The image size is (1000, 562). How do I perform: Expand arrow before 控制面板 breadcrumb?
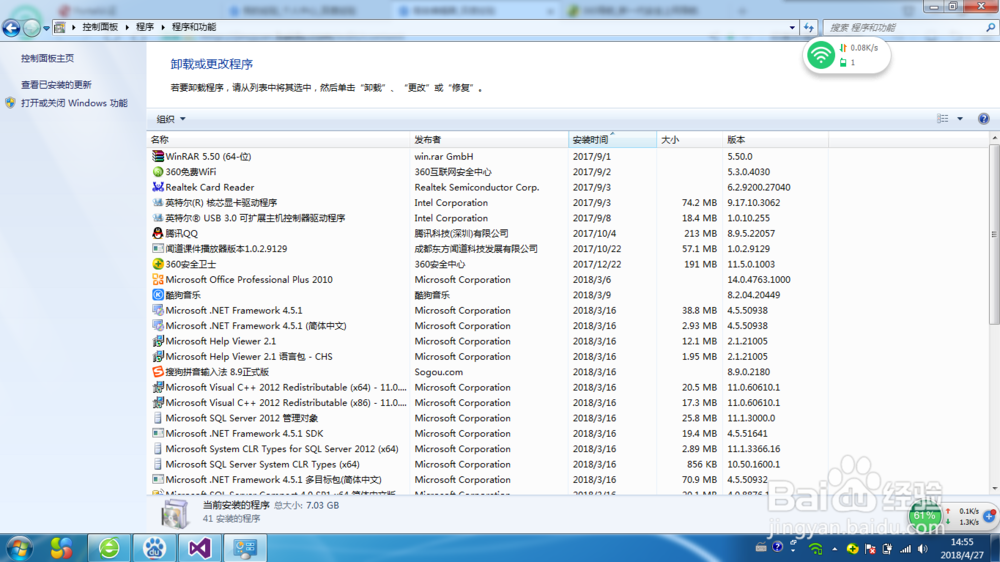pos(74,27)
